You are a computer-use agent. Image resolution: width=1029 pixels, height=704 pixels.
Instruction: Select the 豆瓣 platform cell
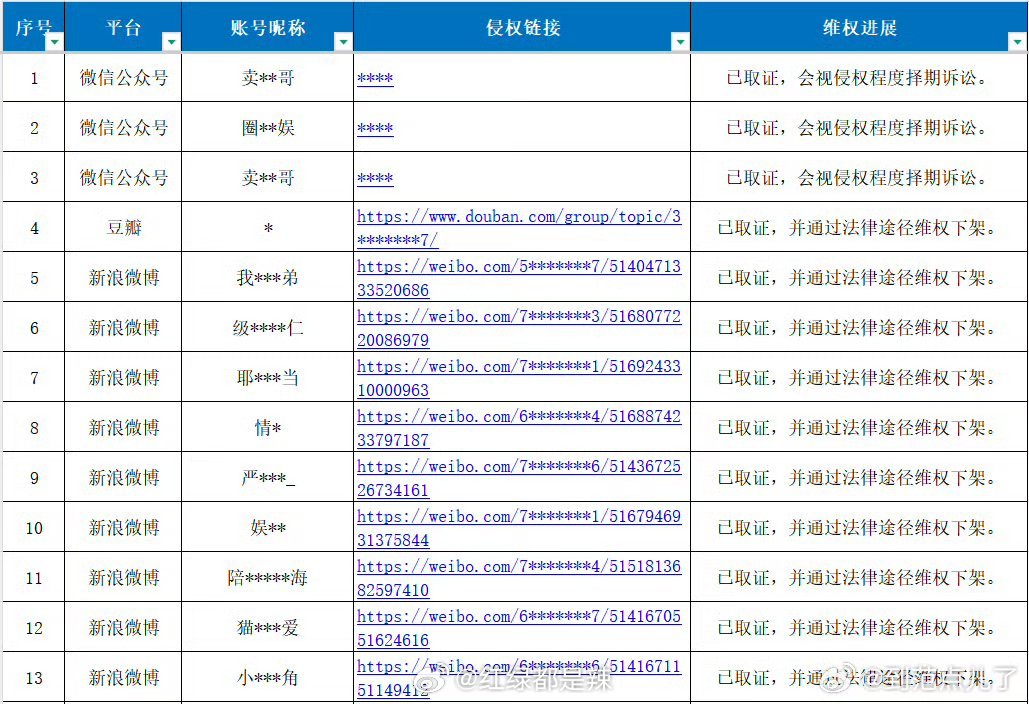click(123, 228)
